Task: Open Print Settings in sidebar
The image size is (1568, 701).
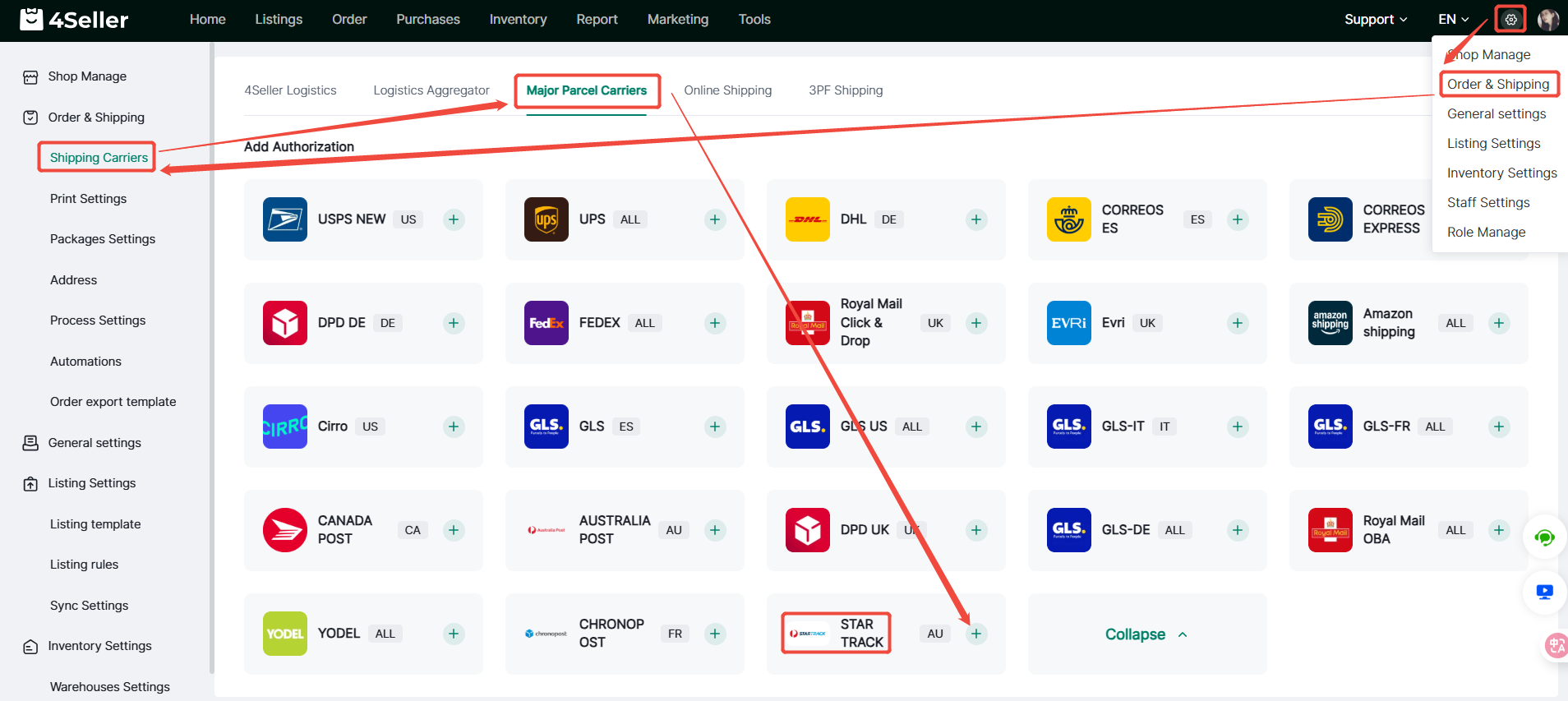Action: point(88,199)
